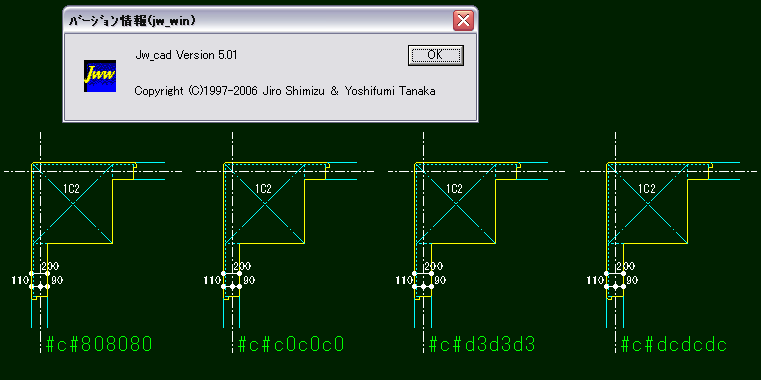Viewport: 761px width, 380px height.
Task: Close the version info dialog
Action: 463,20
